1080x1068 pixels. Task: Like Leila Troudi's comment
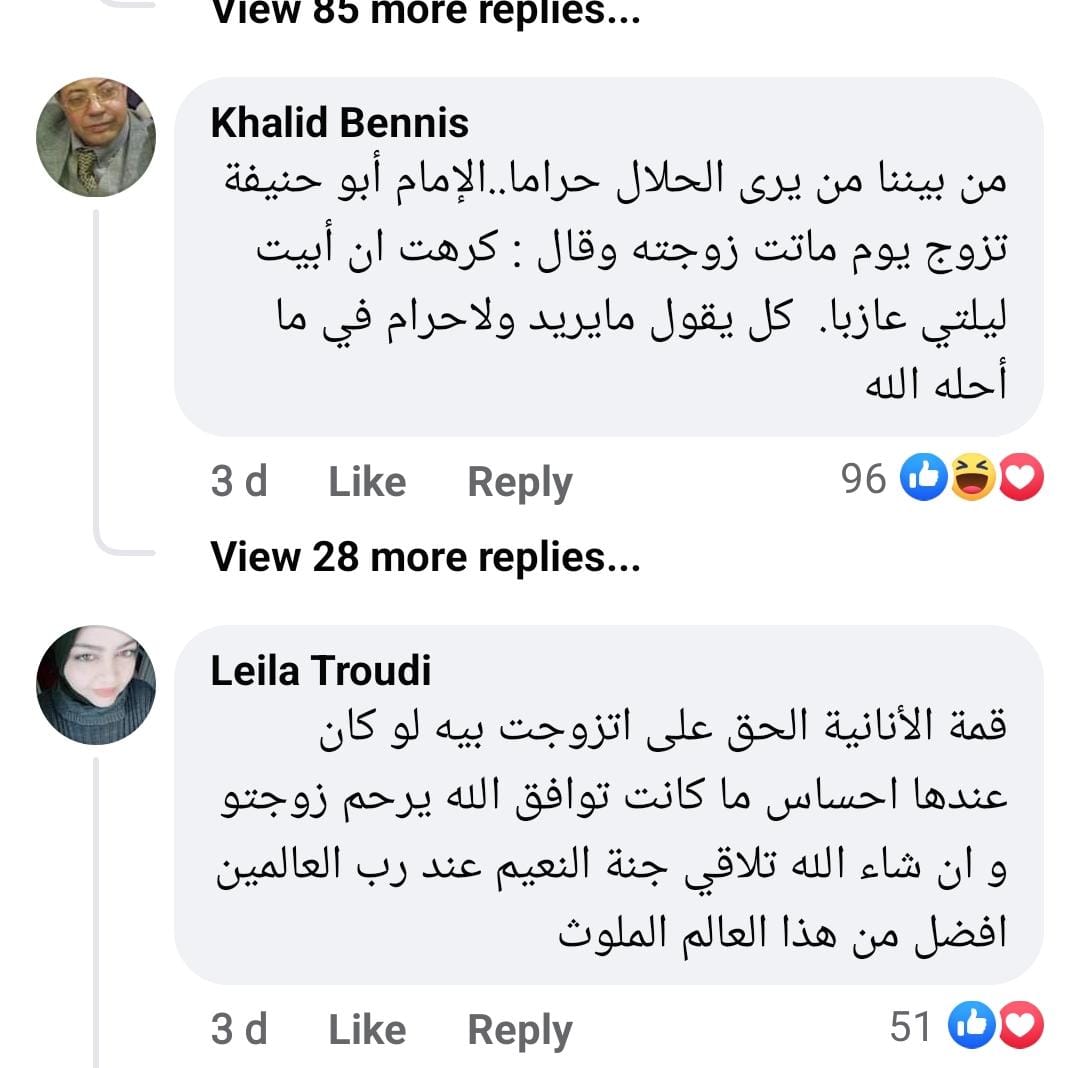[367, 1029]
